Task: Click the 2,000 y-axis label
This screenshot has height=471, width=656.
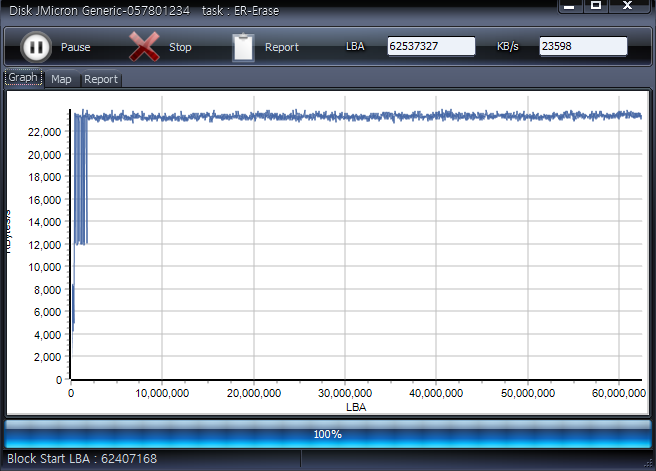Action: 47,357
